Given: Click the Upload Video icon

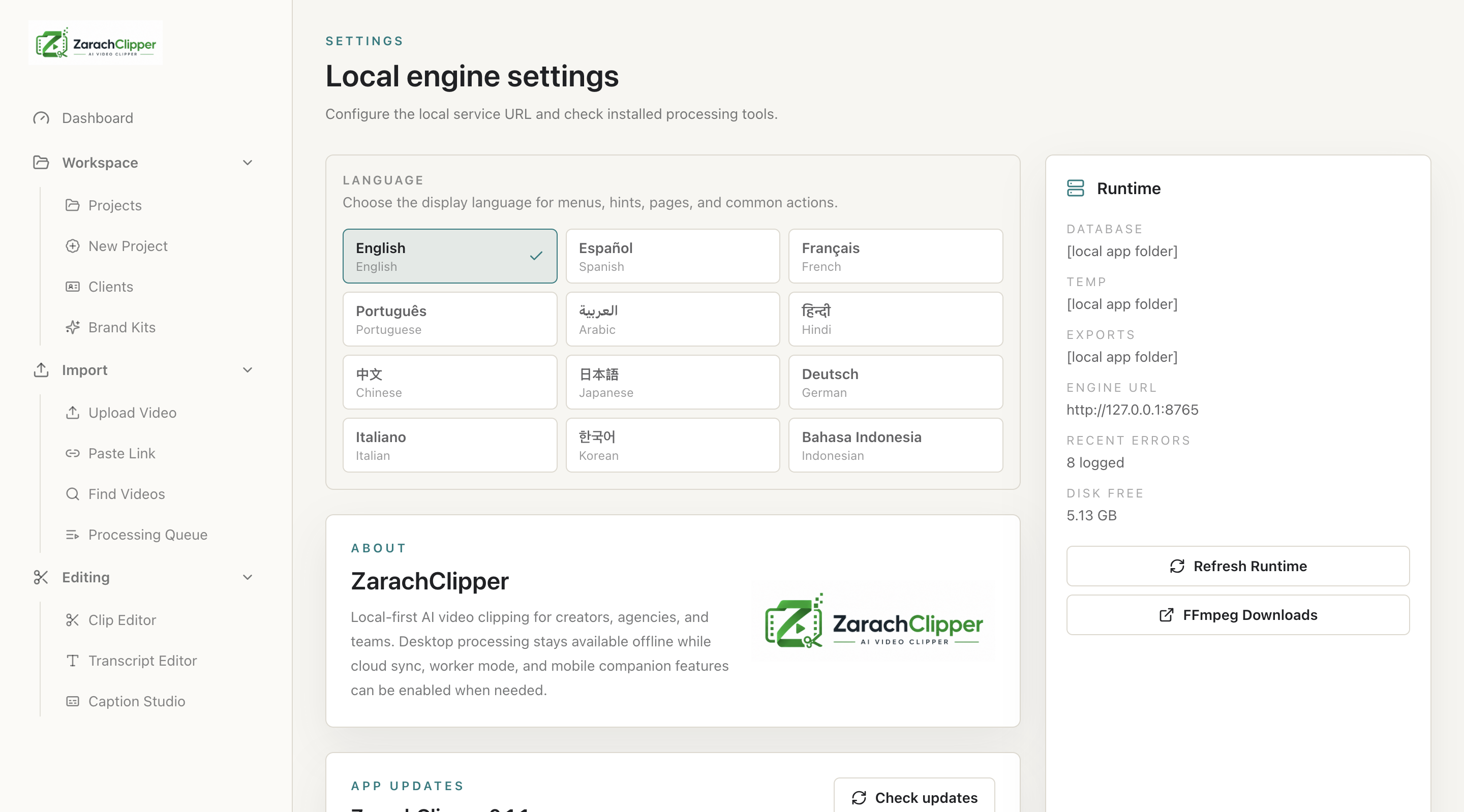Looking at the screenshot, I should [x=72, y=413].
